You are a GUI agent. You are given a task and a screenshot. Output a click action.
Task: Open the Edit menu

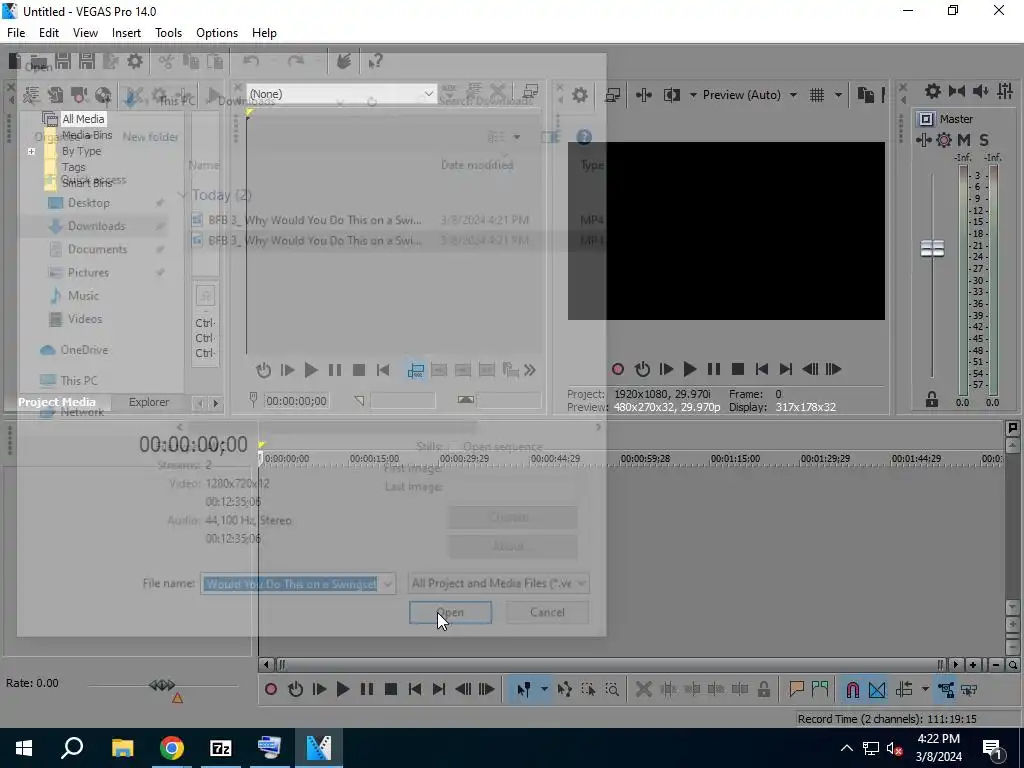pos(48,33)
